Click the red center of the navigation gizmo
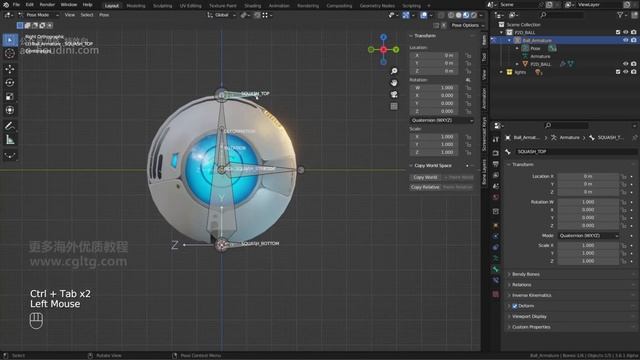 [383, 49]
